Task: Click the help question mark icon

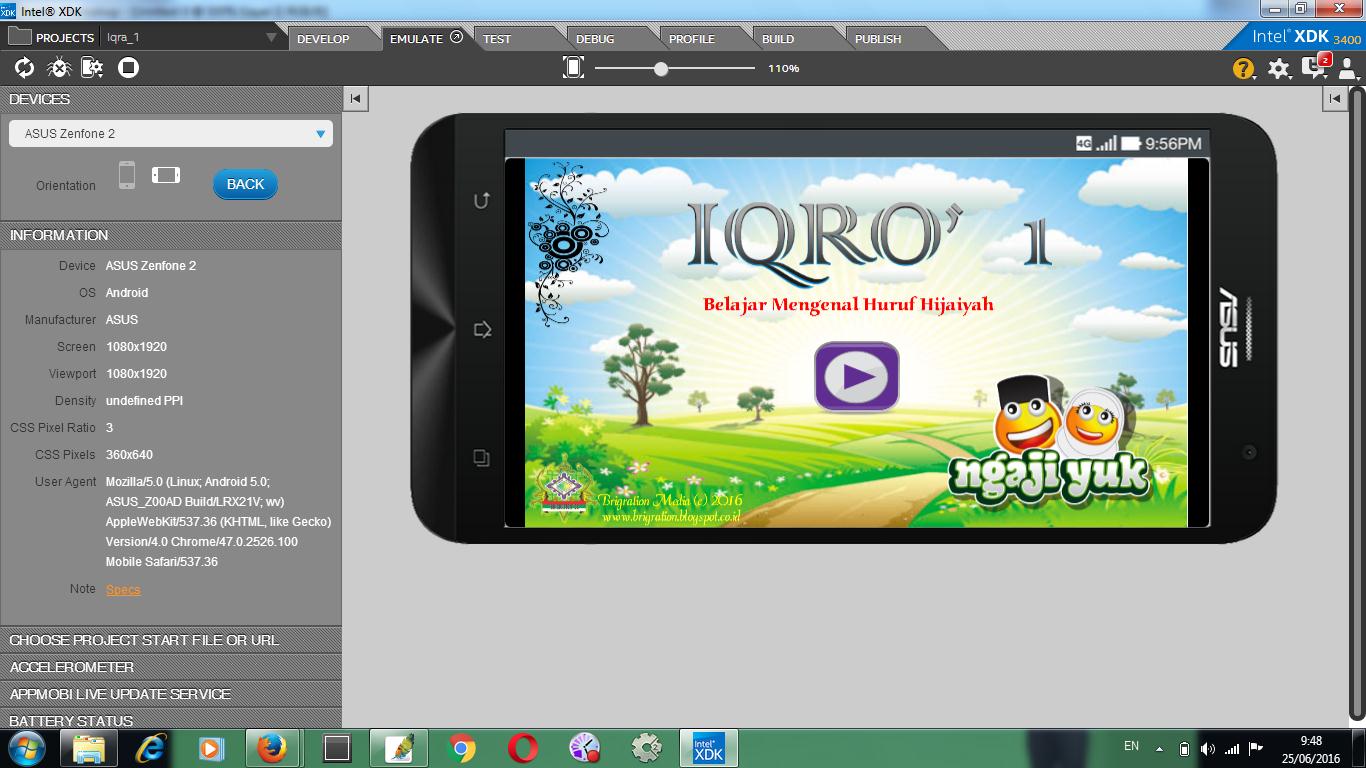Action: pyautogui.click(x=1241, y=68)
